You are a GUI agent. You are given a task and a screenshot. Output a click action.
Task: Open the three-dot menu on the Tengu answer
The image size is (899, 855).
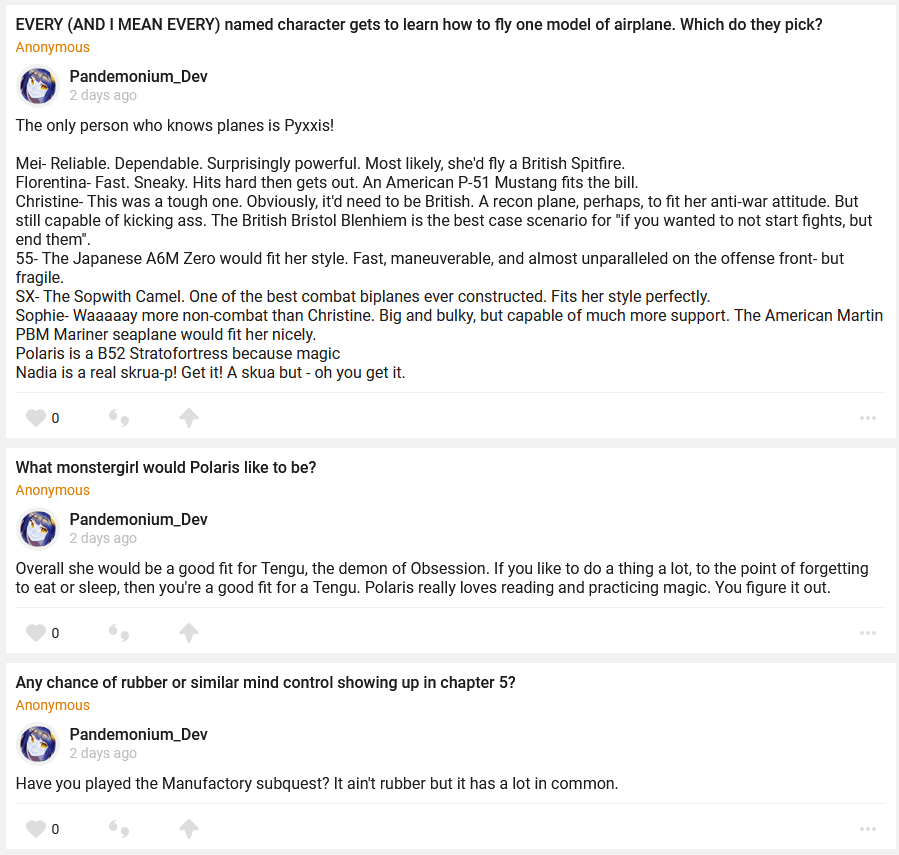(867, 633)
